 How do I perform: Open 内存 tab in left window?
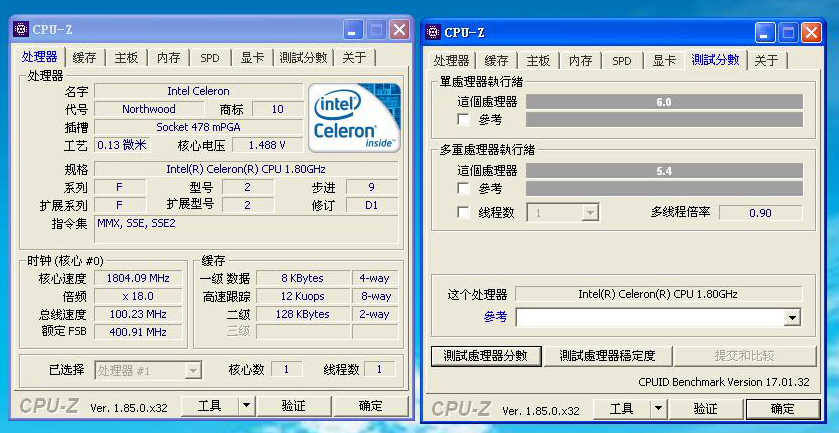(168, 58)
